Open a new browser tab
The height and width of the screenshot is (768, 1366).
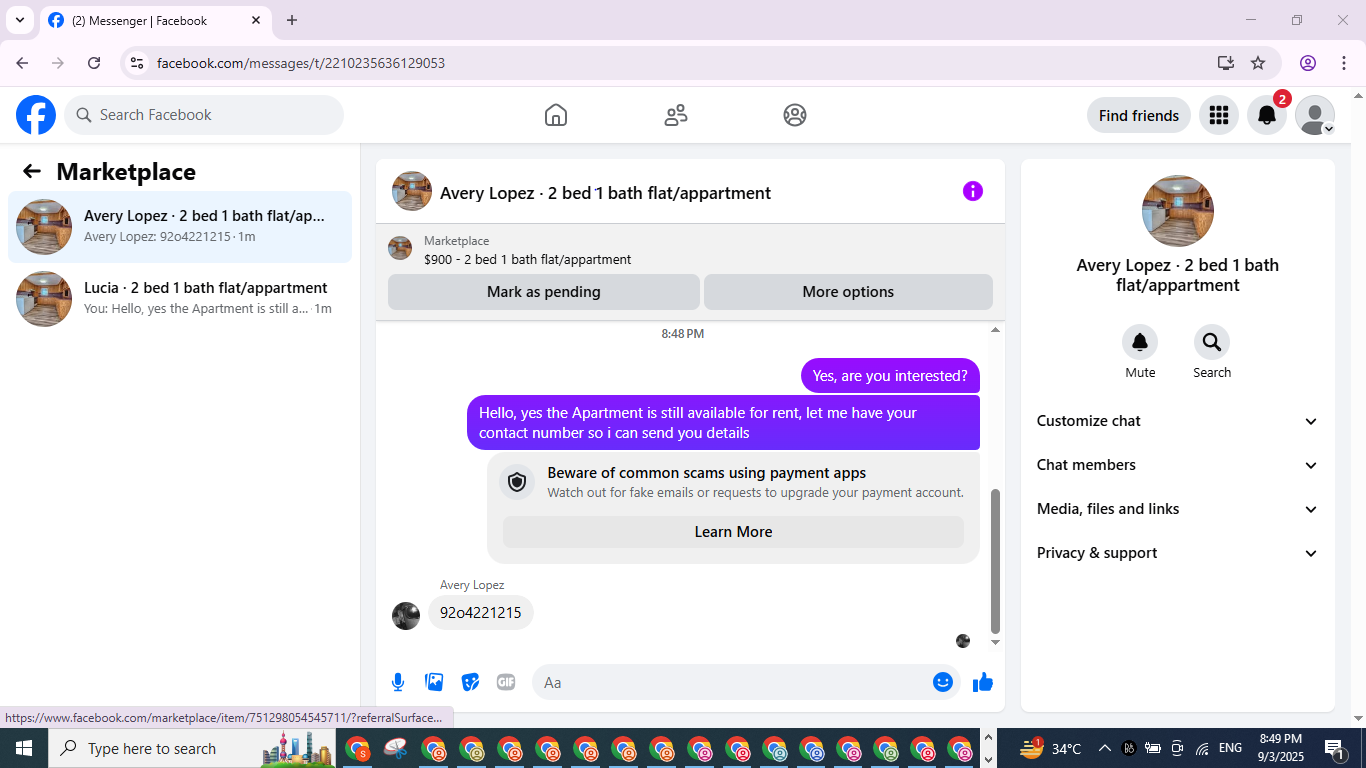292,20
